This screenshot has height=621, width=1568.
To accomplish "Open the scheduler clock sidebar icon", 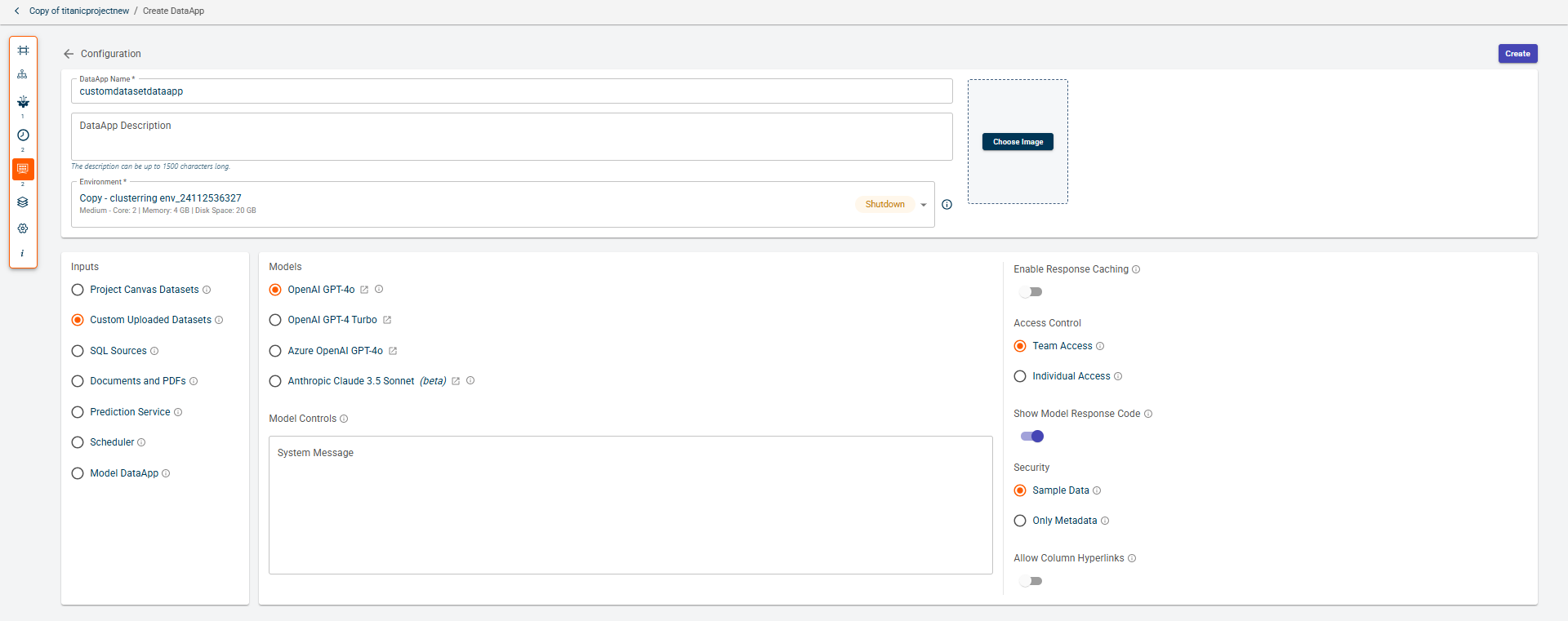I will tap(23, 135).
